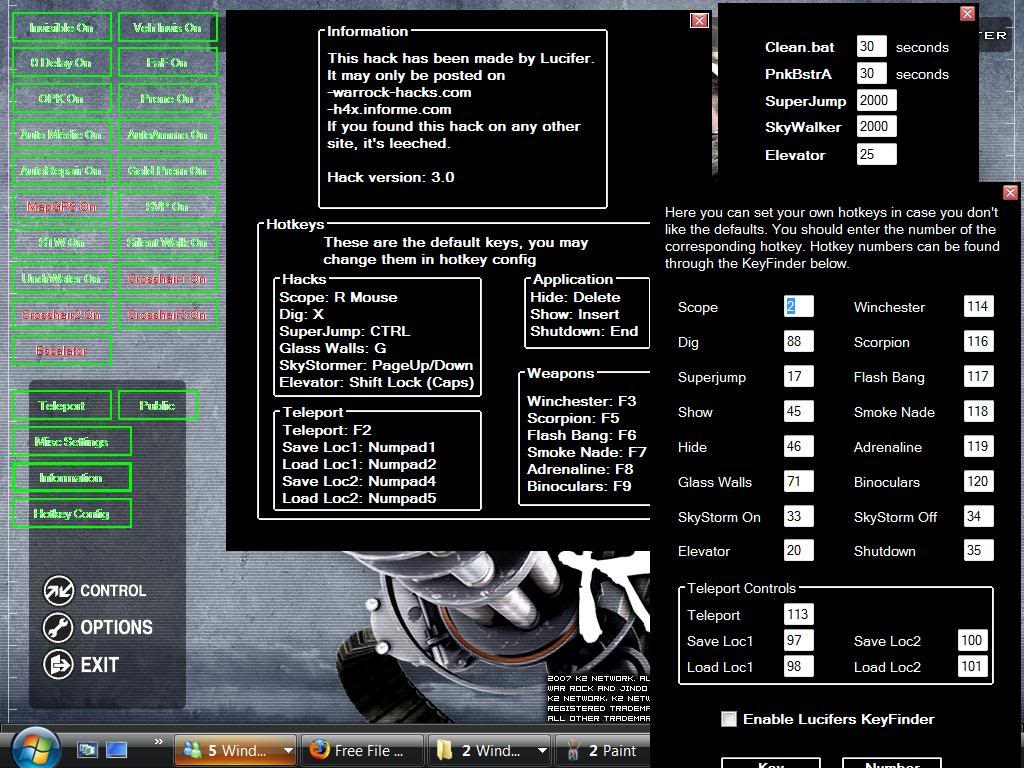
Task: Open the Public panel button
Action: [x=157, y=406]
